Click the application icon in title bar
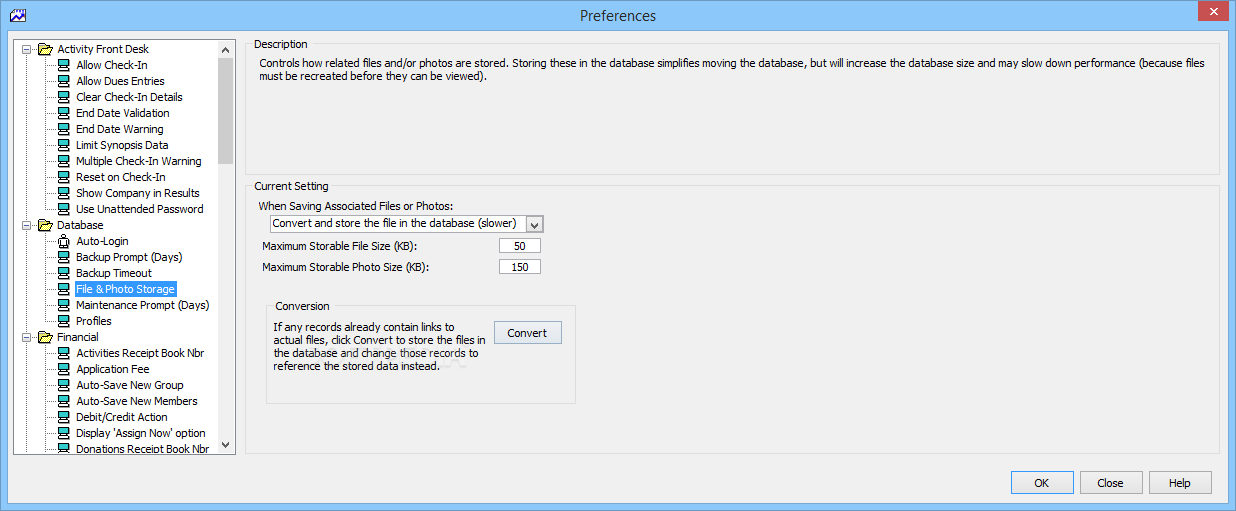The height and width of the screenshot is (511, 1236). tap(17, 15)
